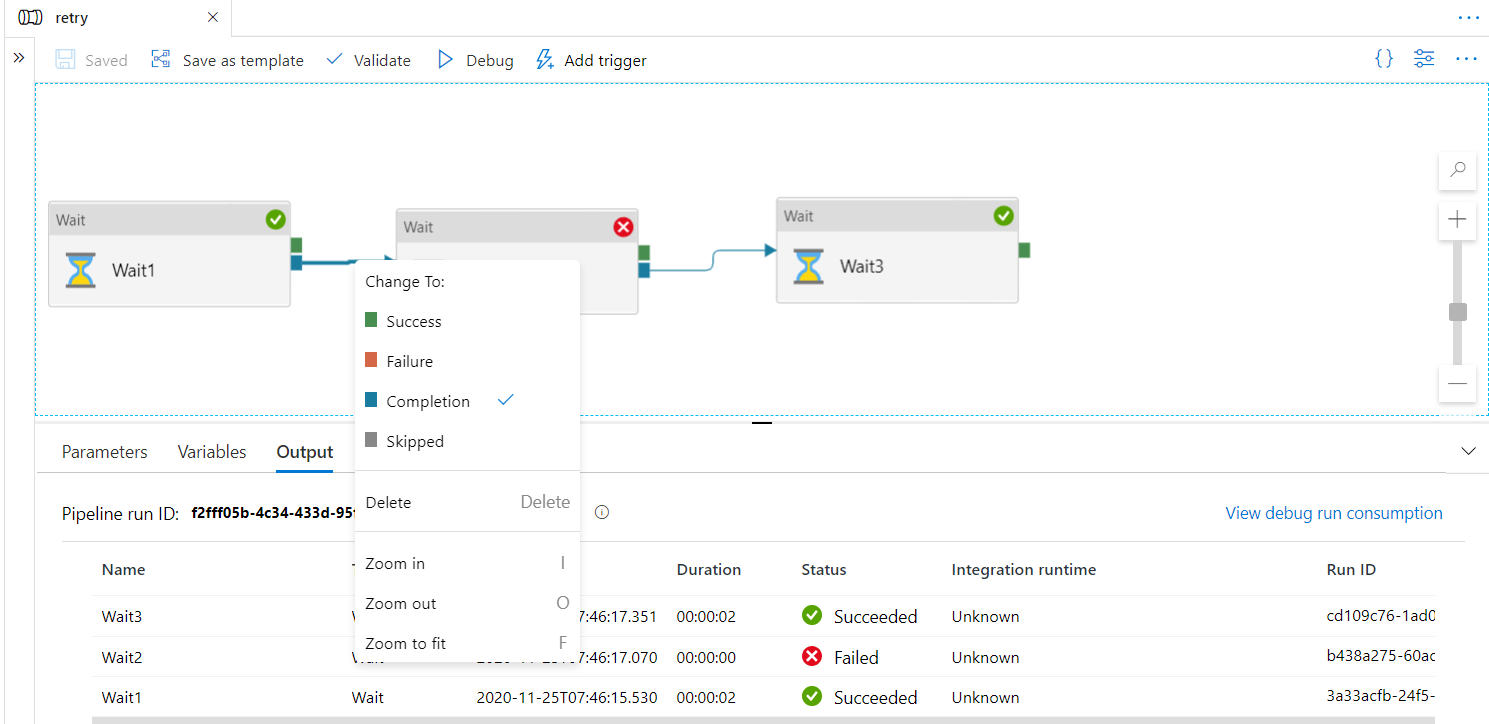This screenshot has width=1489, height=724.
Task: Click the Failed status of Wait2 row
Action: [840, 657]
